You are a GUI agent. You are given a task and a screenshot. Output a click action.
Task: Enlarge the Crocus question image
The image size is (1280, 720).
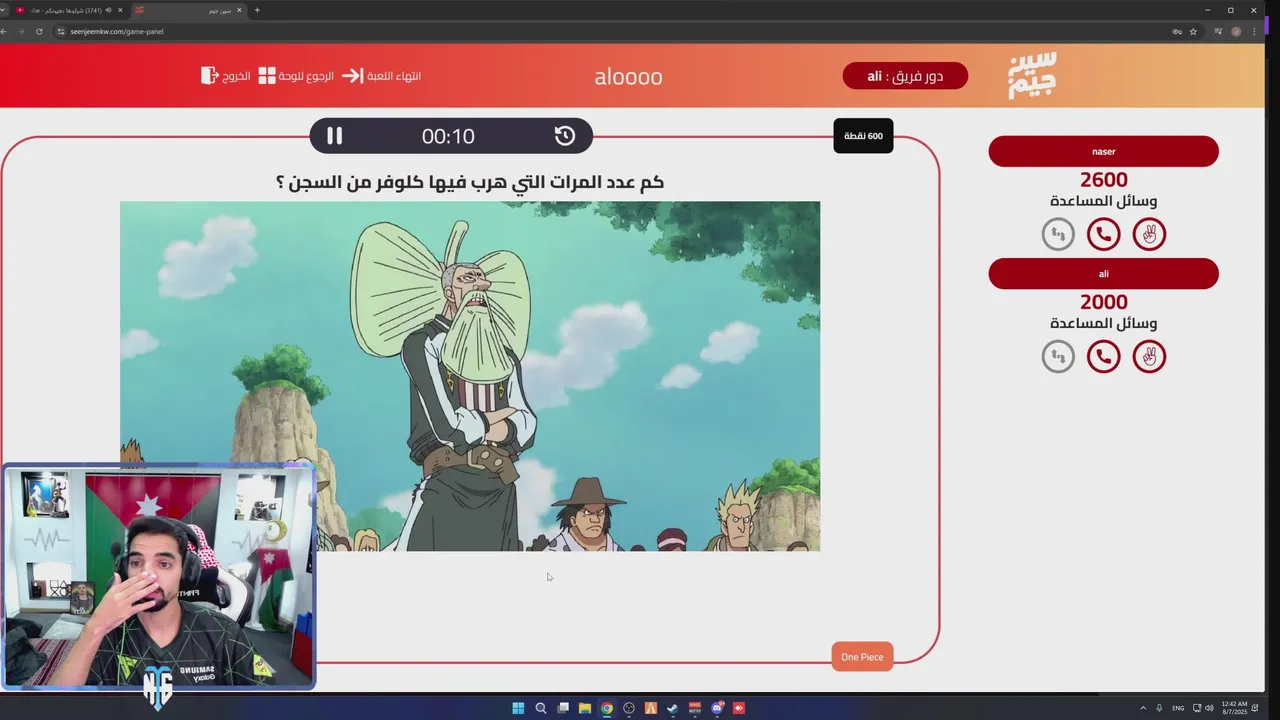tap(470, 376)
